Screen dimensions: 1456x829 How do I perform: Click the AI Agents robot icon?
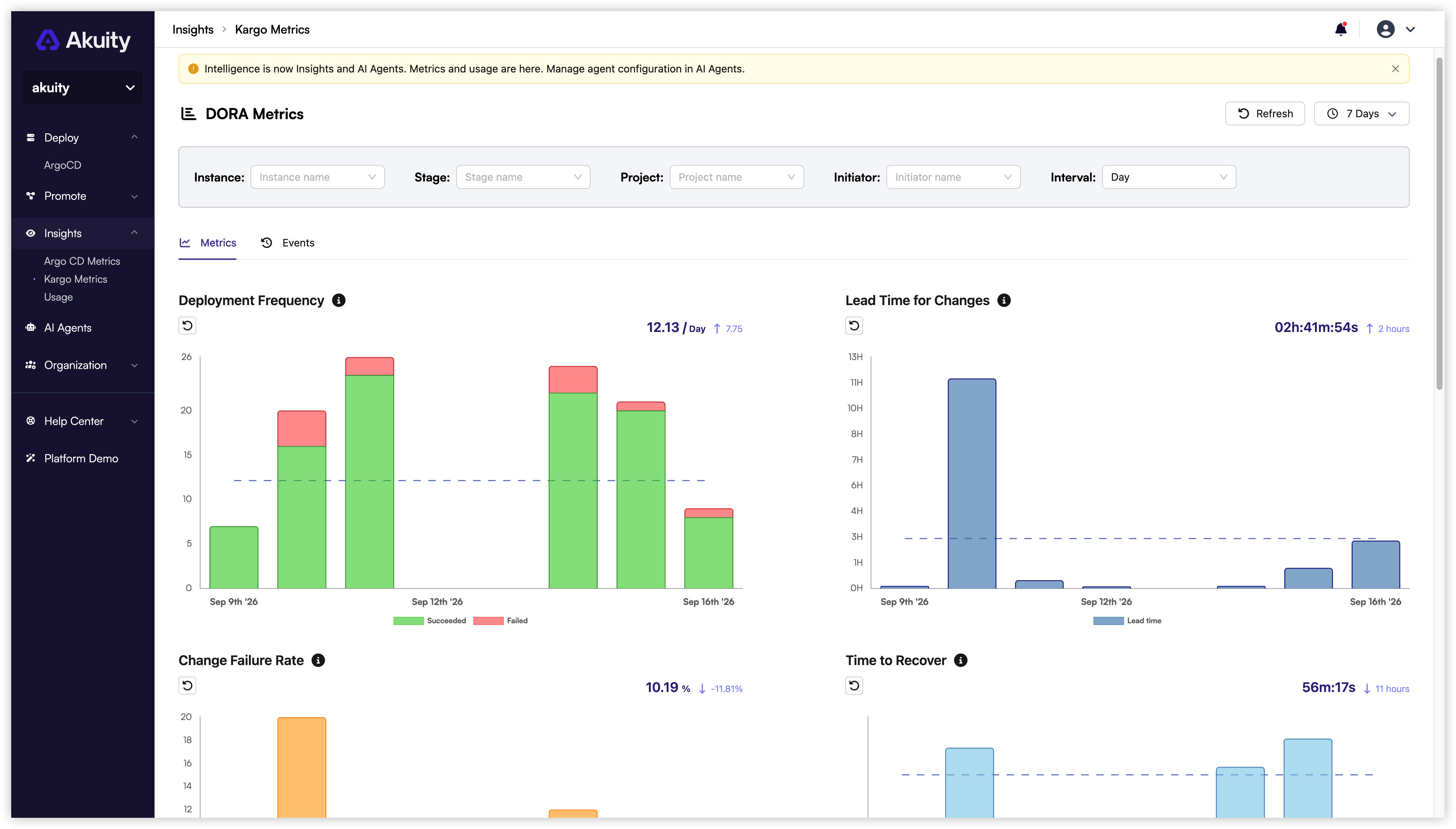point(31,327)
